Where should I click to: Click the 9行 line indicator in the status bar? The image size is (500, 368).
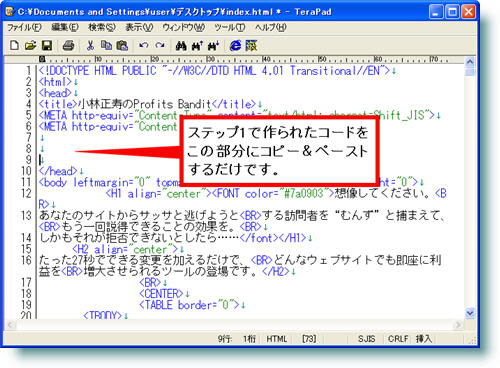coord(225,339)
